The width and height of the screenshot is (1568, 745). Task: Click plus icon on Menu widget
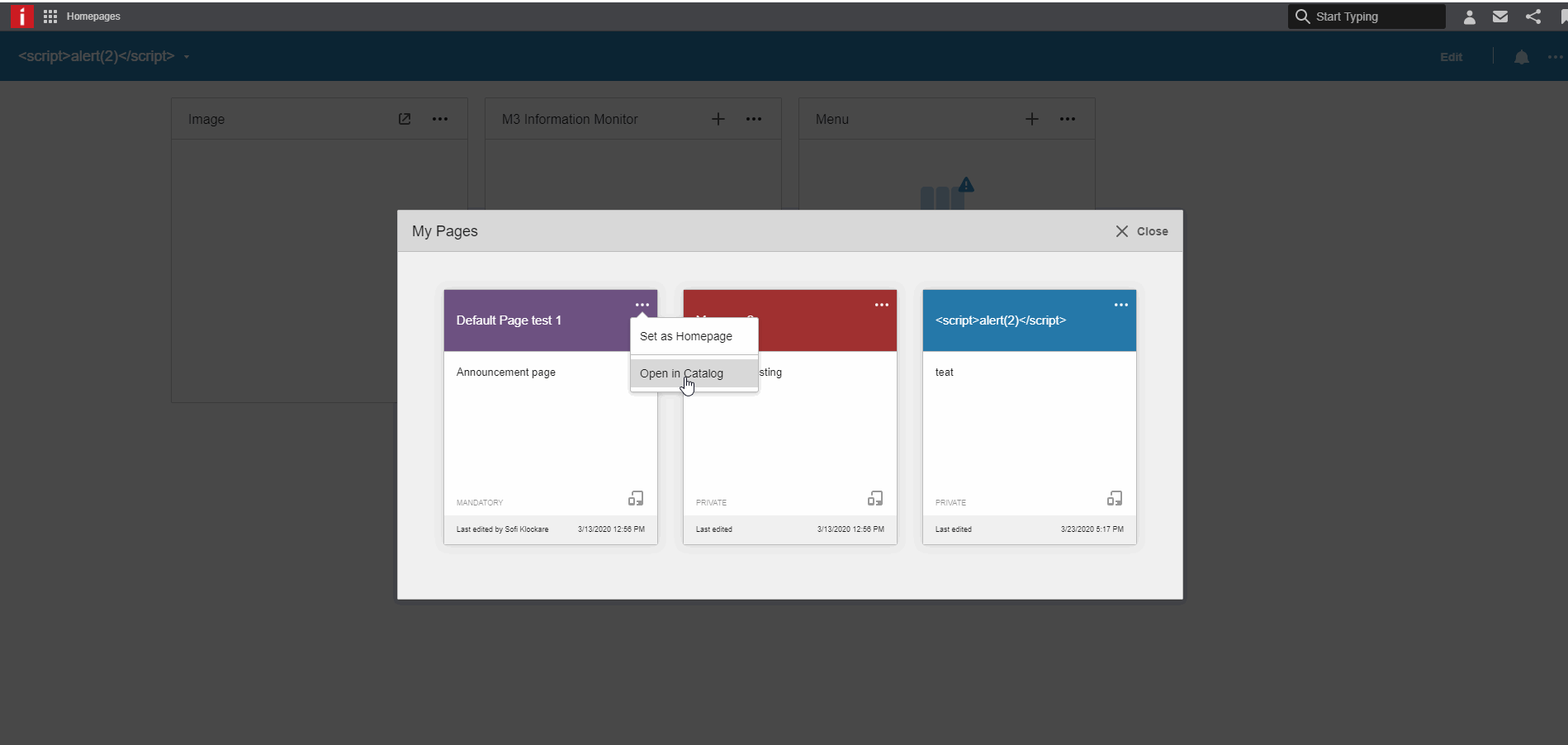pos(1032,119)
